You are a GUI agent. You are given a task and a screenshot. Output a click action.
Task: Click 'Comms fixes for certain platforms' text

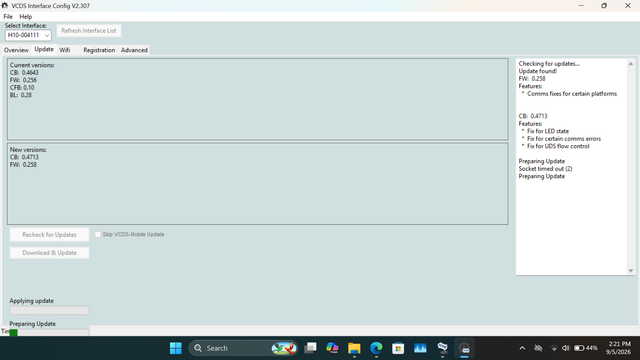(x=572, y=93)
